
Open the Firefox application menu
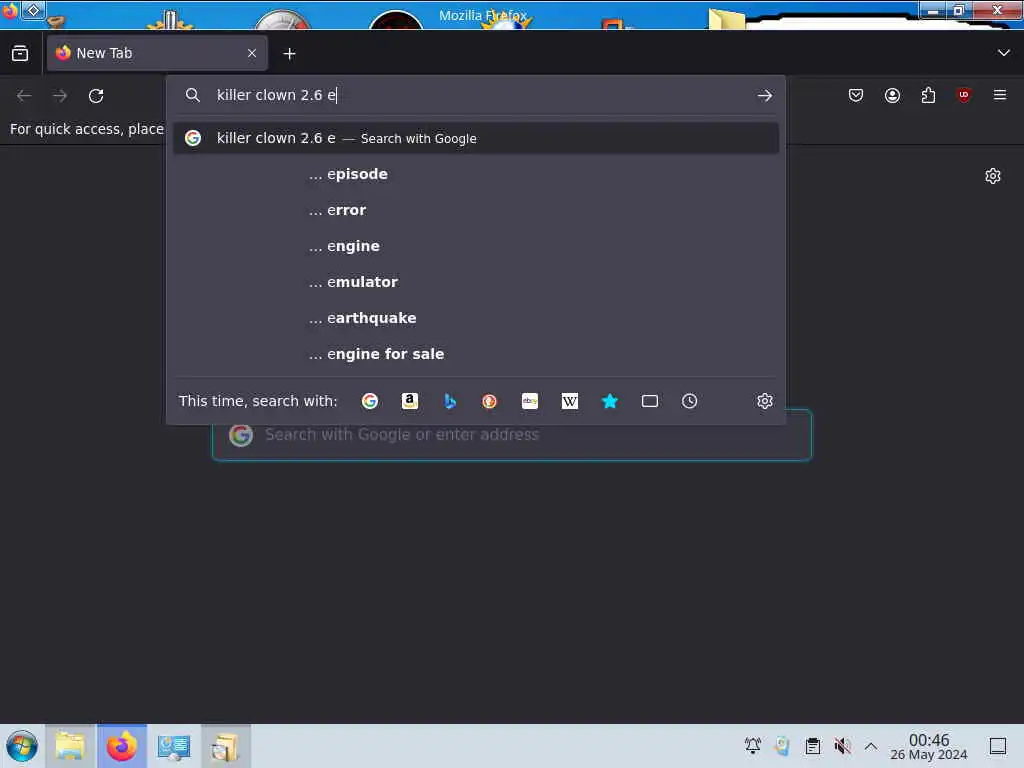click(x=1000, y=95)
